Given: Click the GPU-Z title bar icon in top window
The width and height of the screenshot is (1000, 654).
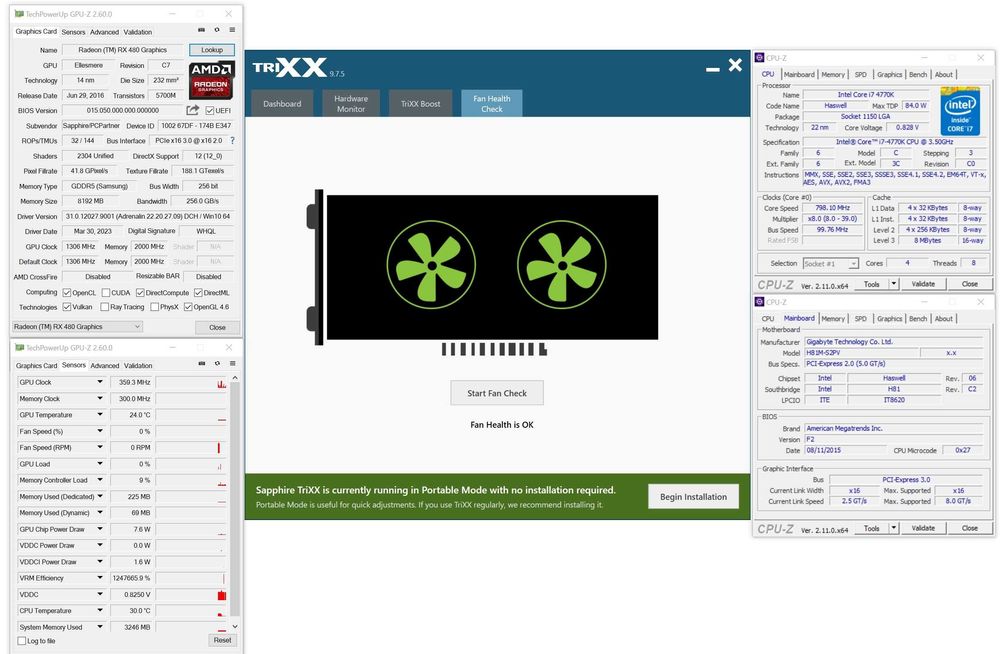Looking at the screenshot, I should click(19, 13).
